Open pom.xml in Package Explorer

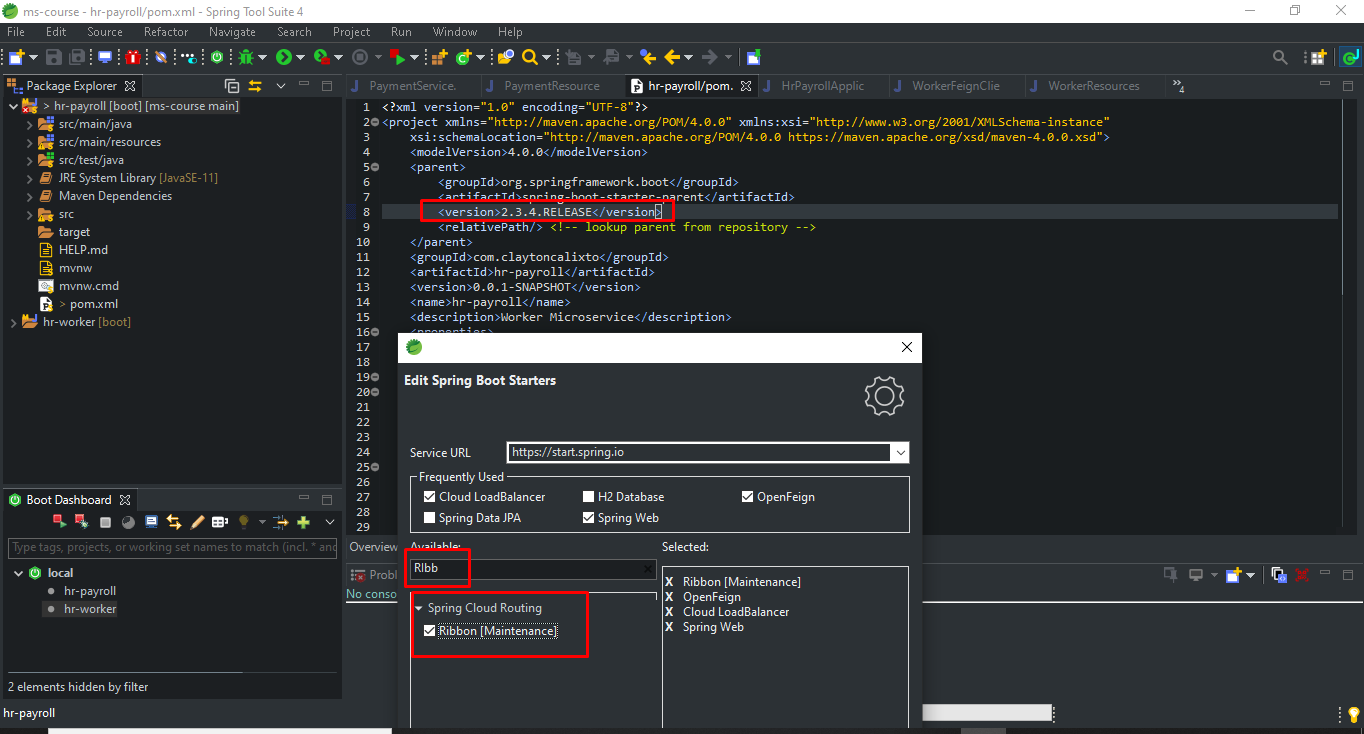[93, 304]
